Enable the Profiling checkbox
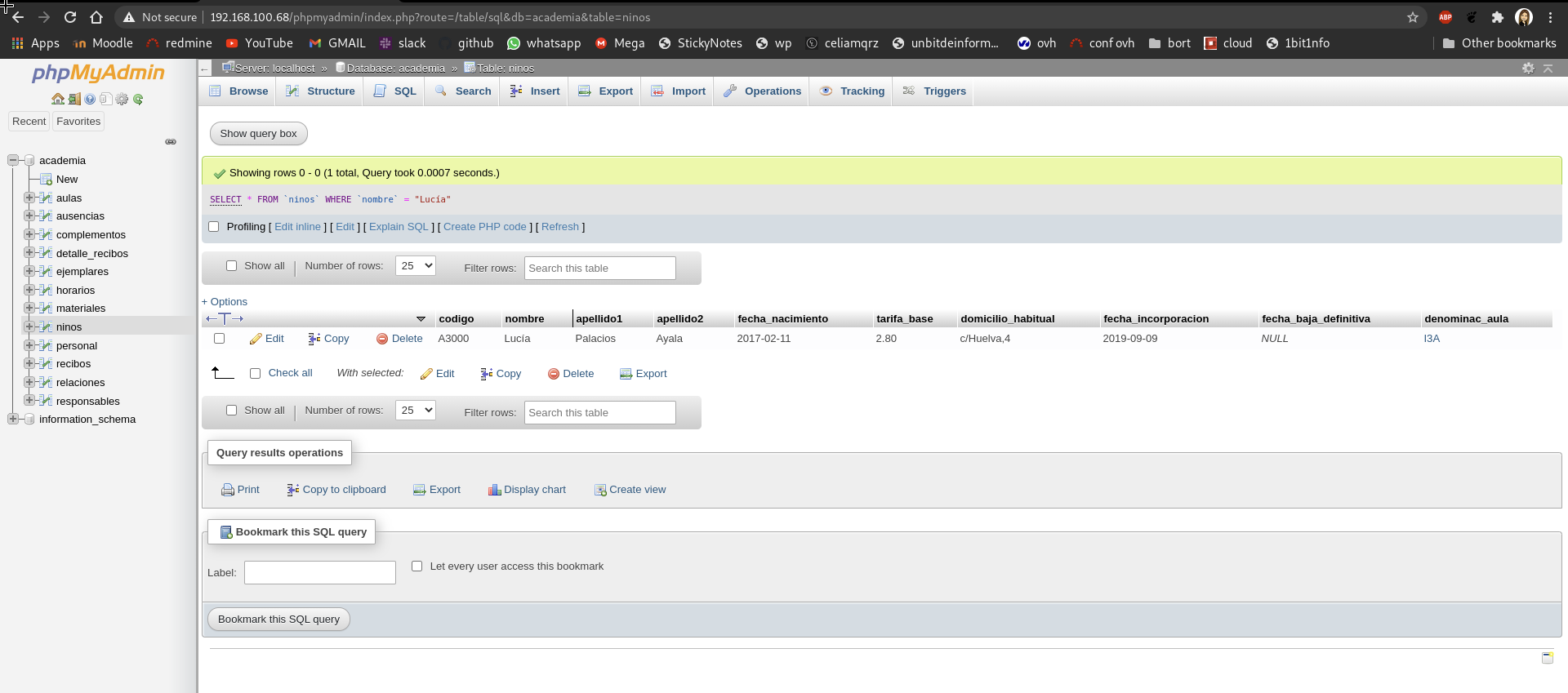Image resolution: width=1568 pixels, height=693 pixels. [x=214, y=227]
